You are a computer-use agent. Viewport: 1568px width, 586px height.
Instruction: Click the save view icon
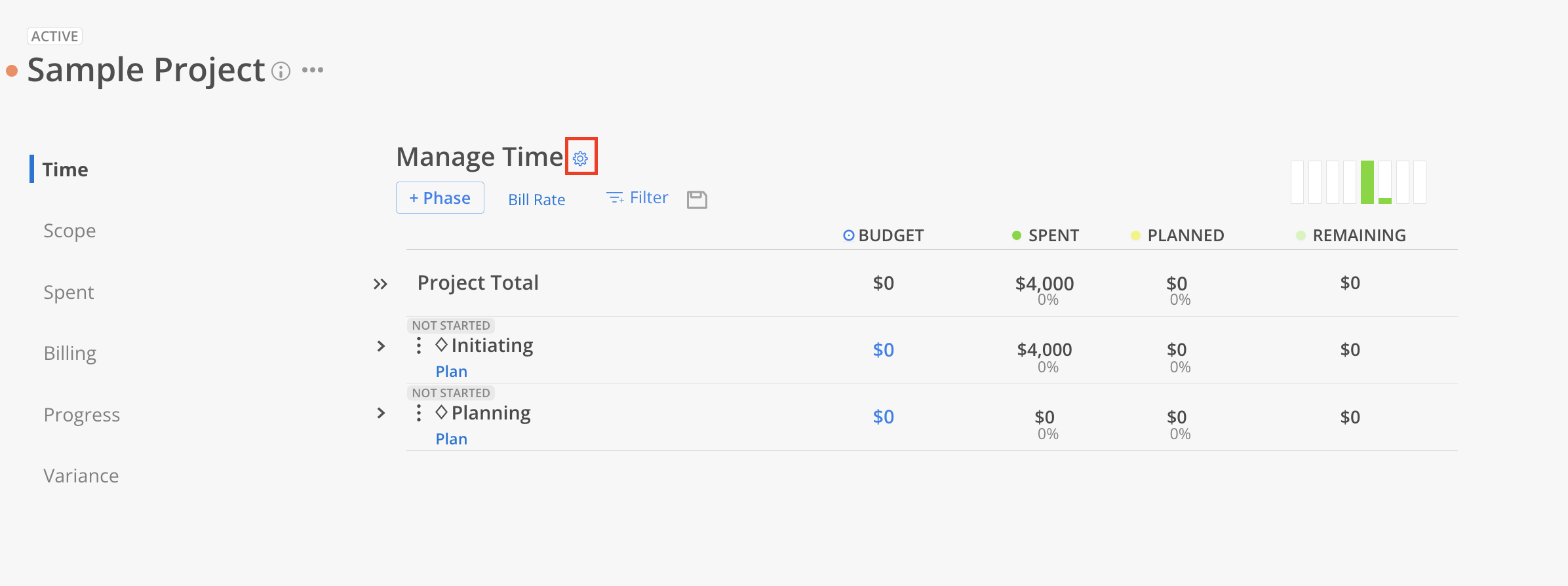pos(697,199)
